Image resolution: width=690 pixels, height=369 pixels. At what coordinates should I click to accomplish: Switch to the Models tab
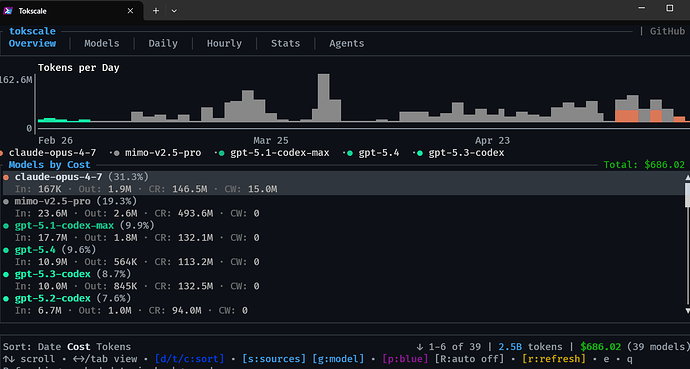[x=102, y=43]
